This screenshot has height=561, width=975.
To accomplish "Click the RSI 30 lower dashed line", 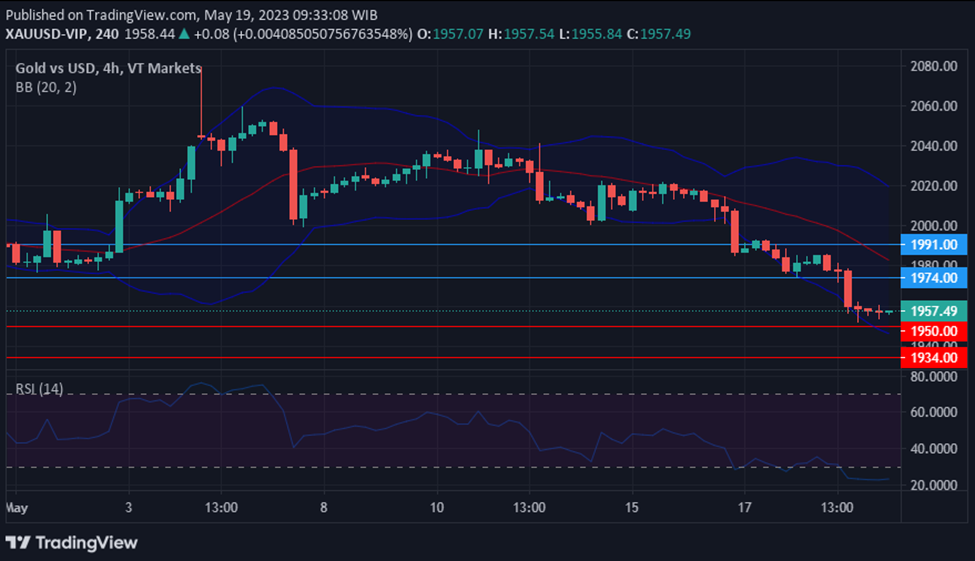I will (x=450, y=467).
